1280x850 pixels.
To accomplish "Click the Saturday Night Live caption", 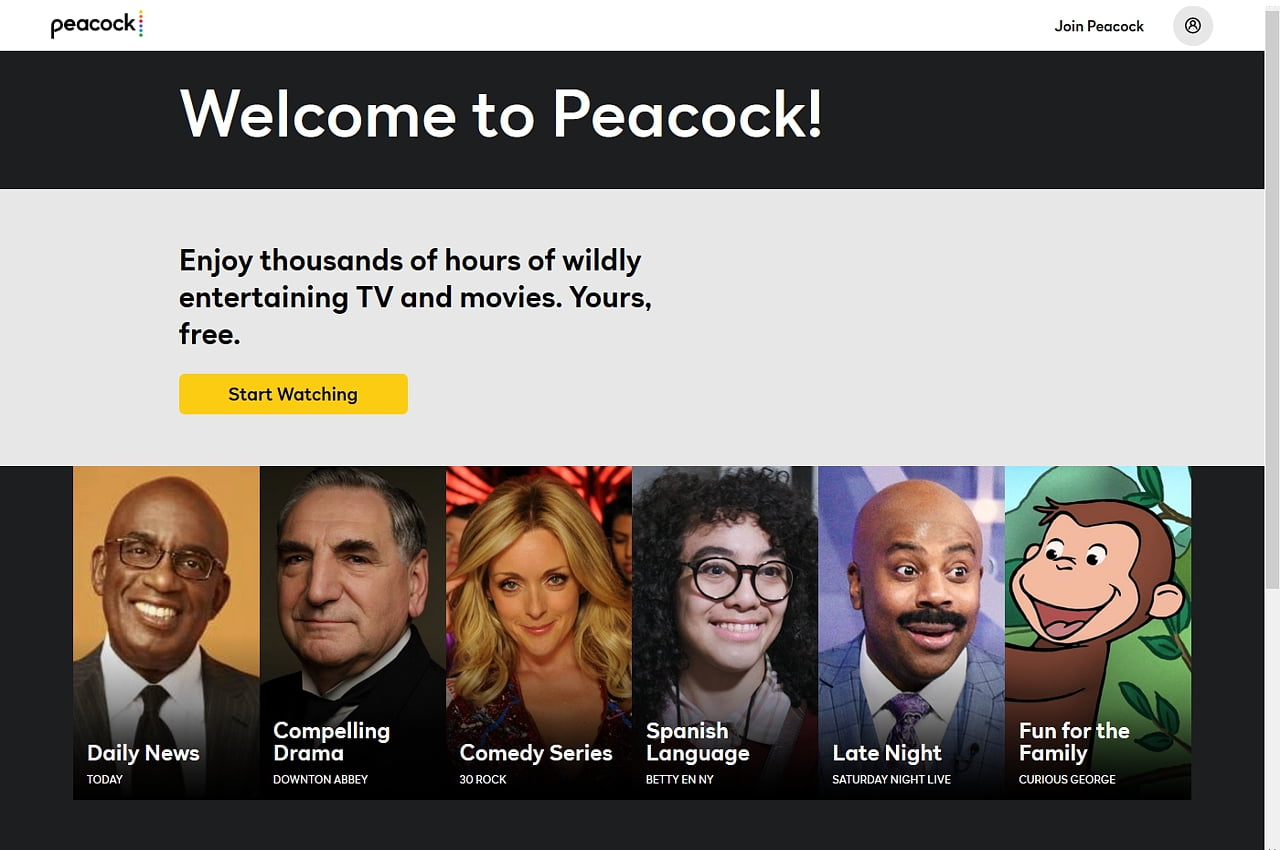I will click(891, 779).
